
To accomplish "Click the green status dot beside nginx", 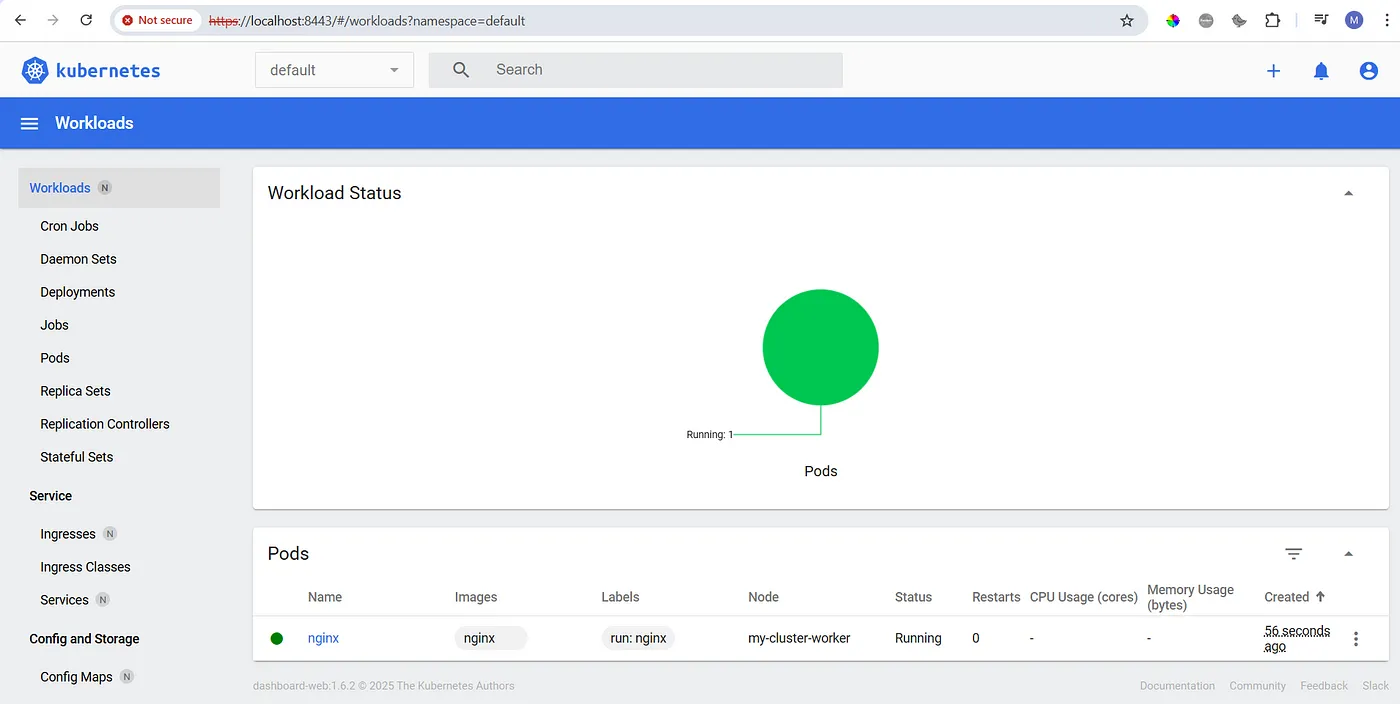I will pos(277,638).
